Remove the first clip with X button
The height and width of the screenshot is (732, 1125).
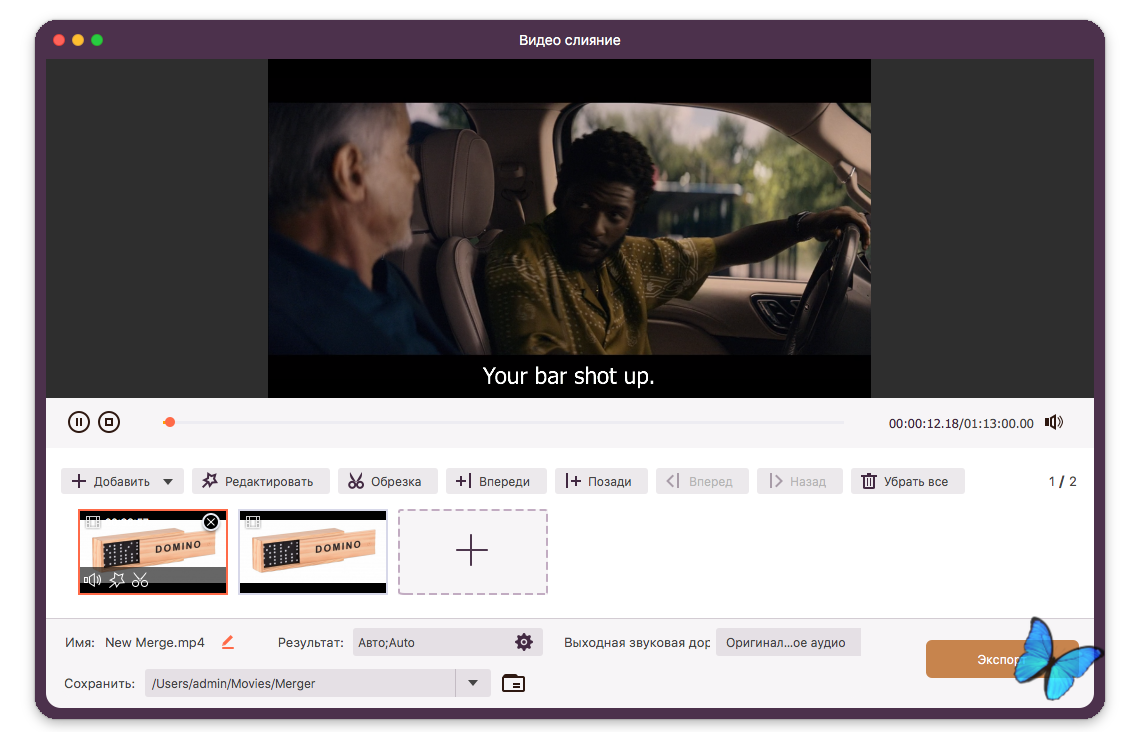point(210,522)
